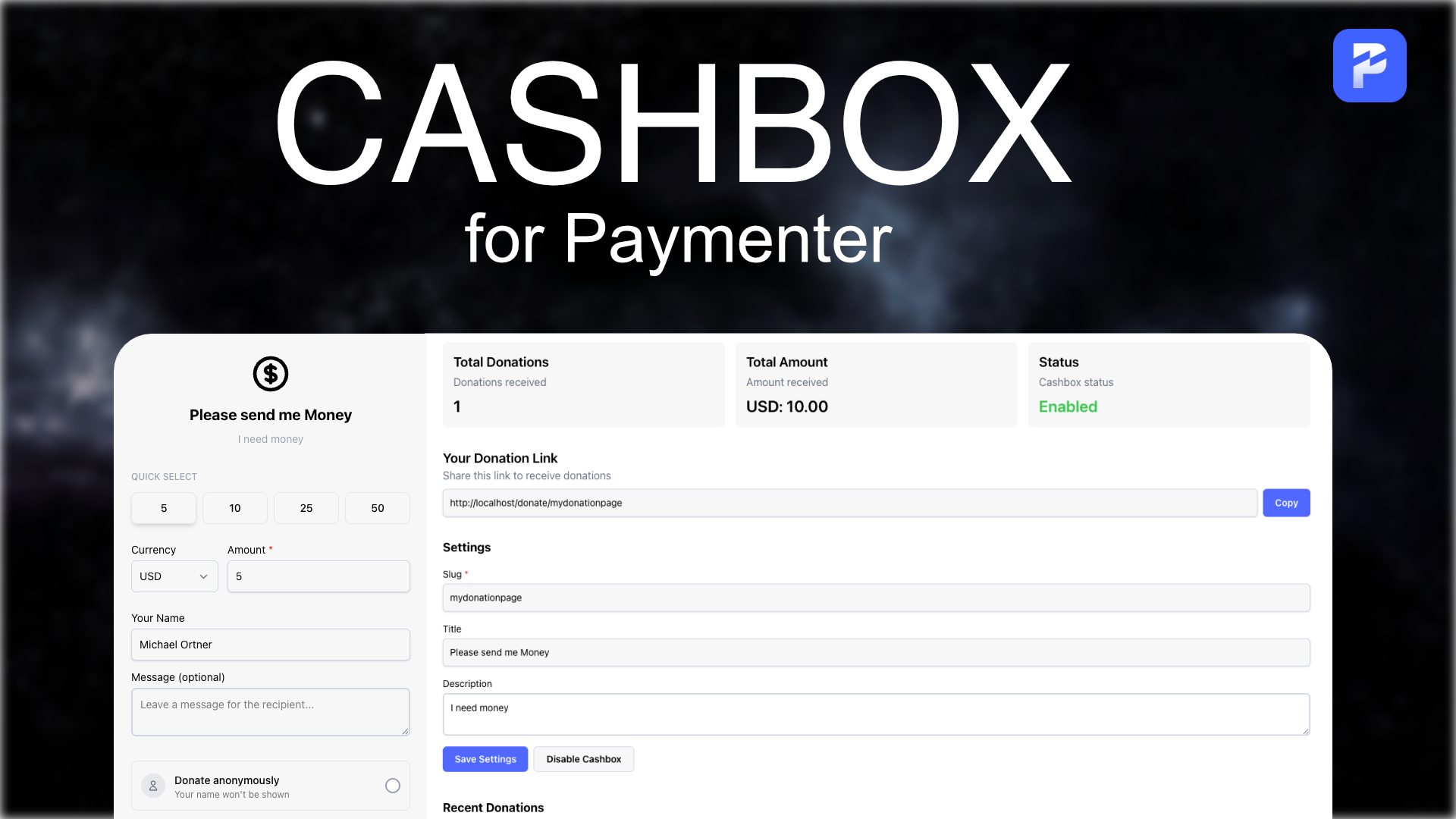Copy the donation link
The height and width of the screenshot is (819, 1456).
1286,502
